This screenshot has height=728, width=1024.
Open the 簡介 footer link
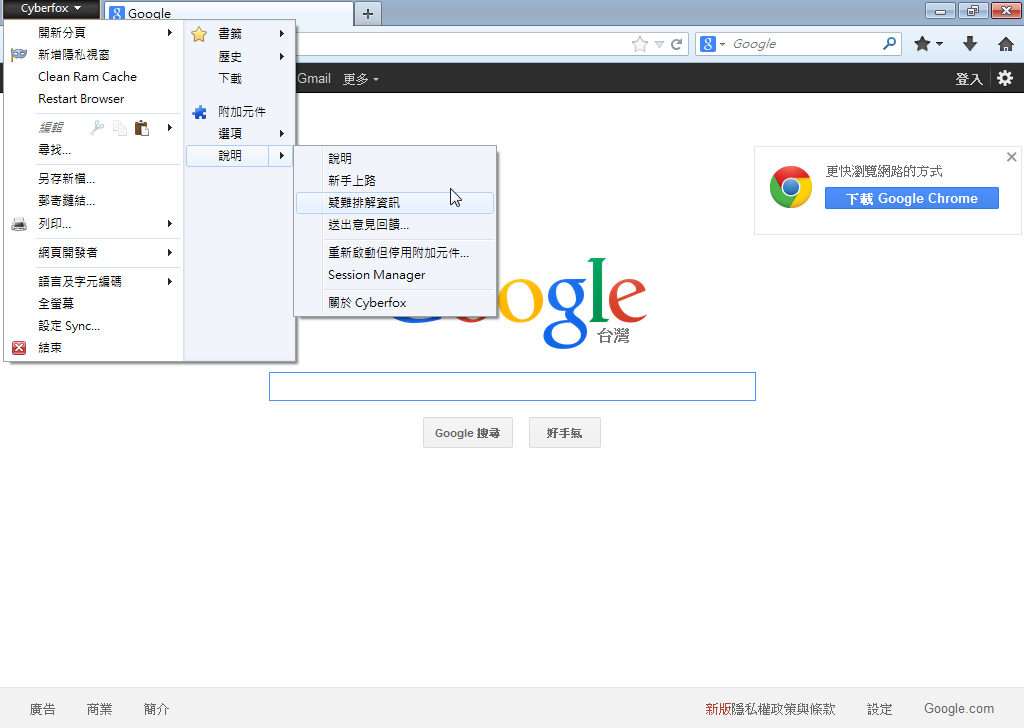click(156, 709)
